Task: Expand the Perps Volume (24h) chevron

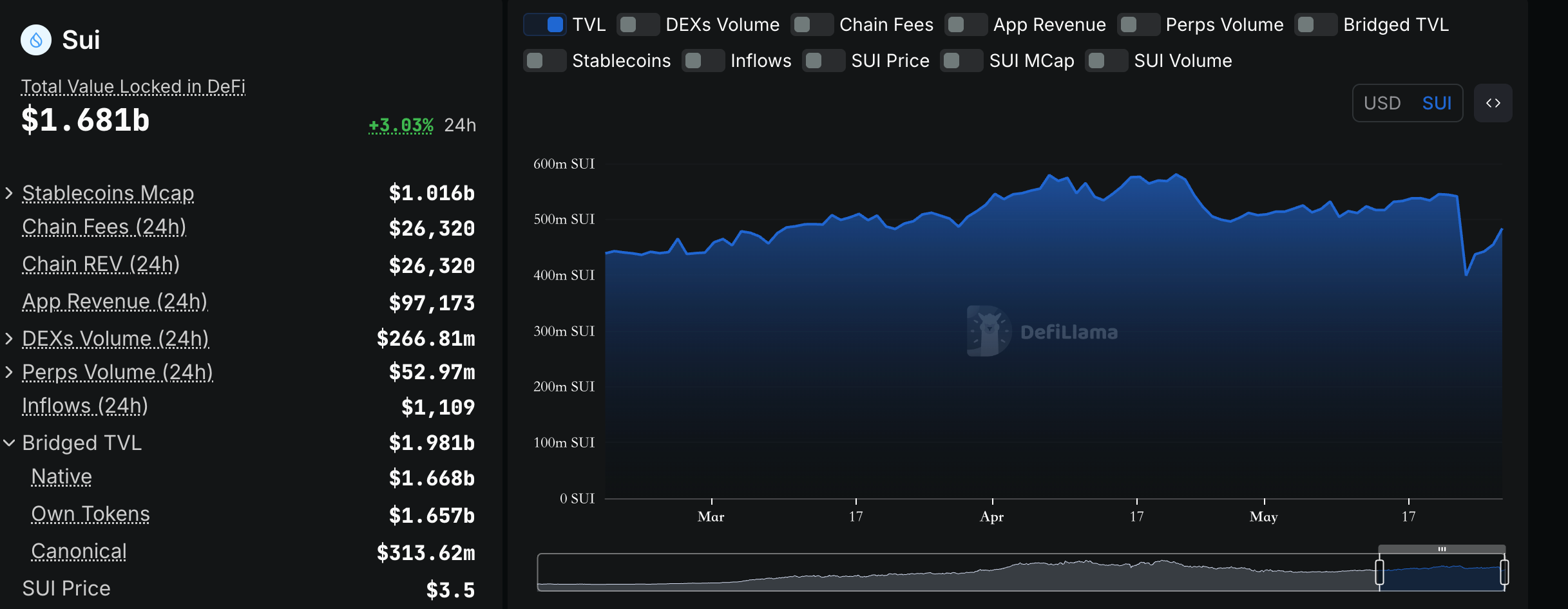Action: point(9,372)
